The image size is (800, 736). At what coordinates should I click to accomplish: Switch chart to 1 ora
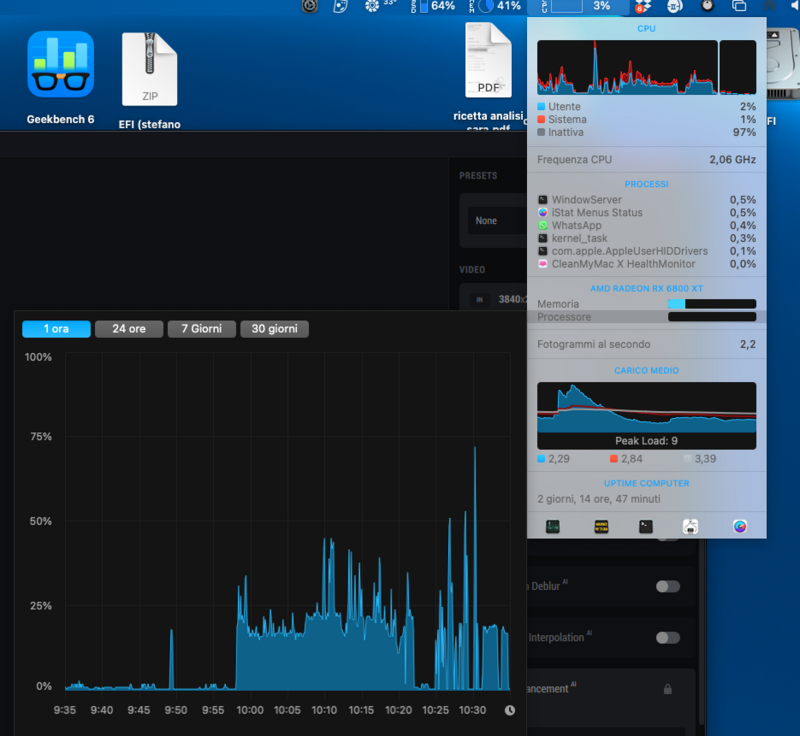coord(56,329)
